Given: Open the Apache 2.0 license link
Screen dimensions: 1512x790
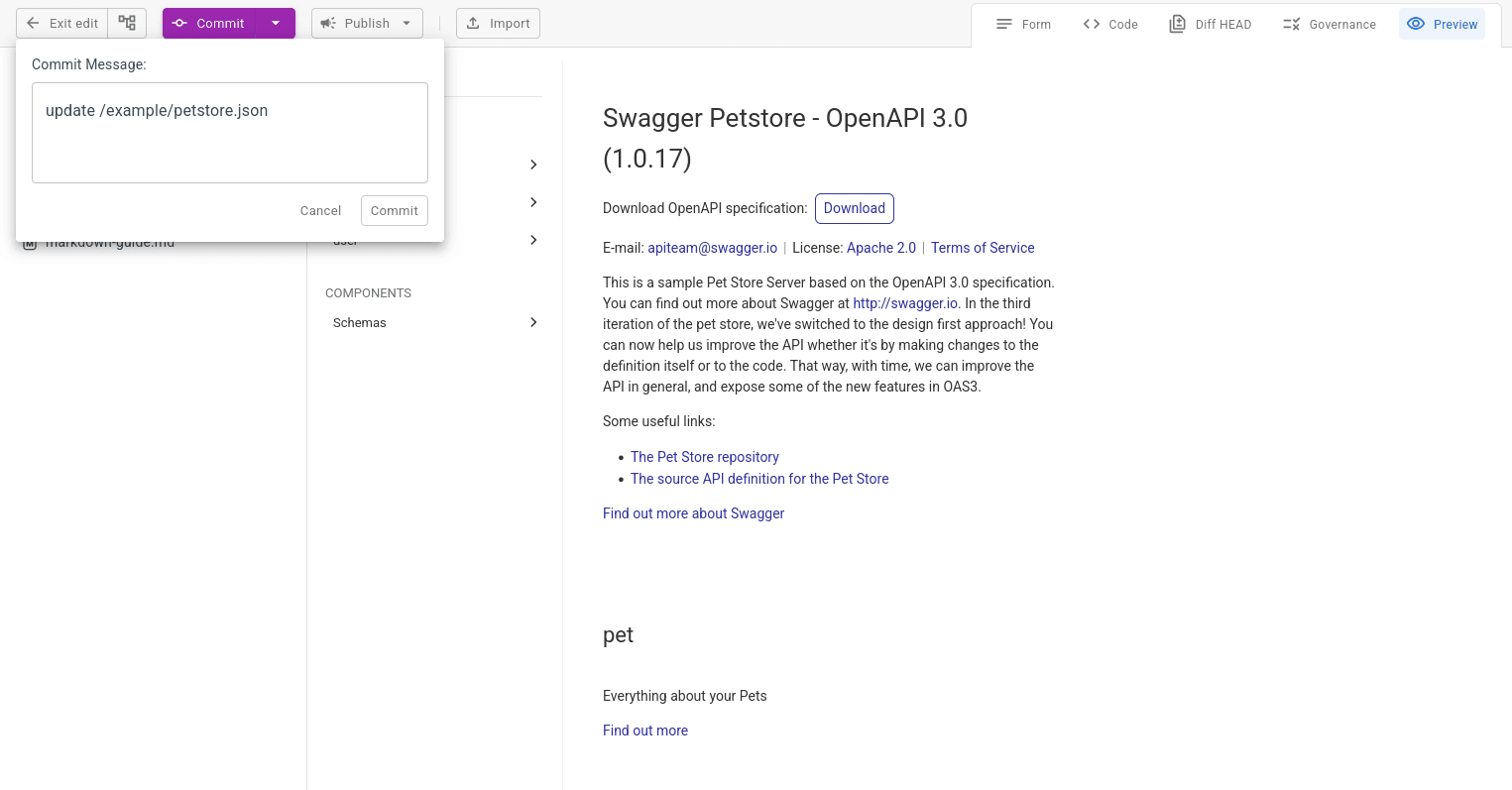Looking at the screenshot, I should (x=881, y=248).
